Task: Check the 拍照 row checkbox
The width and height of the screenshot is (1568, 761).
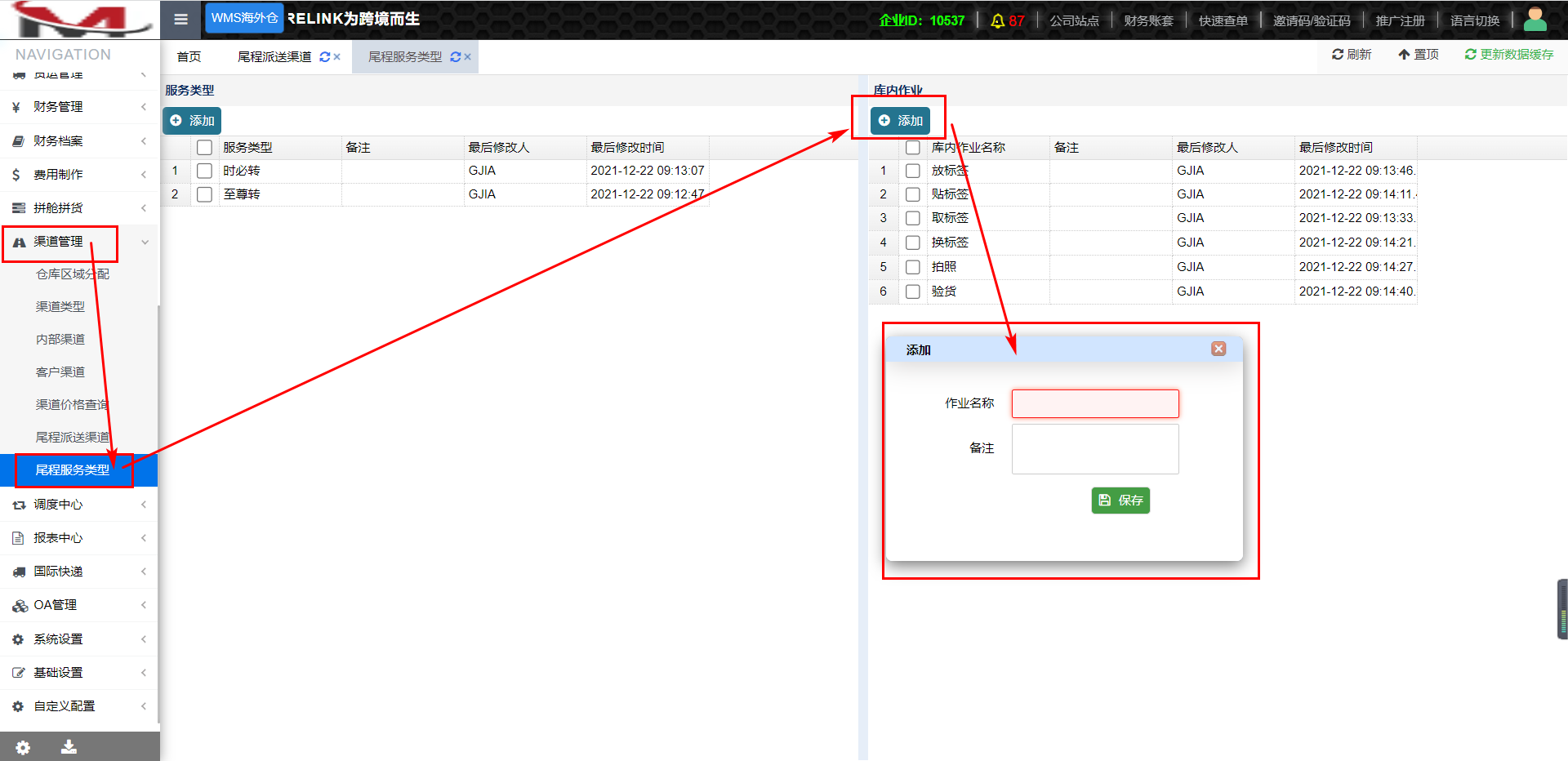Action: tap(913, 267)
